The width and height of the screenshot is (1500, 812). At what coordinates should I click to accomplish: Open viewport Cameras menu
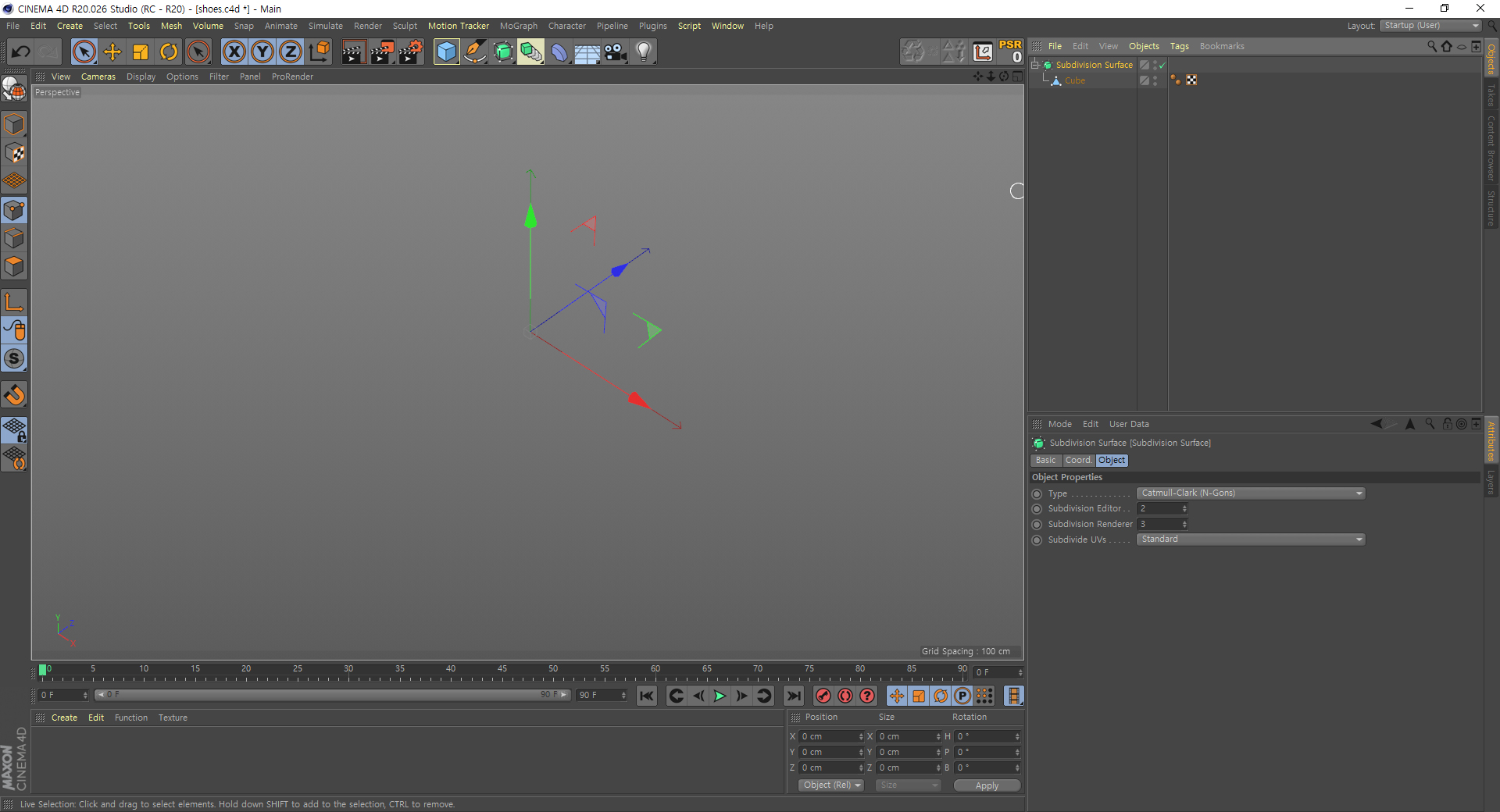coord(98,77)
